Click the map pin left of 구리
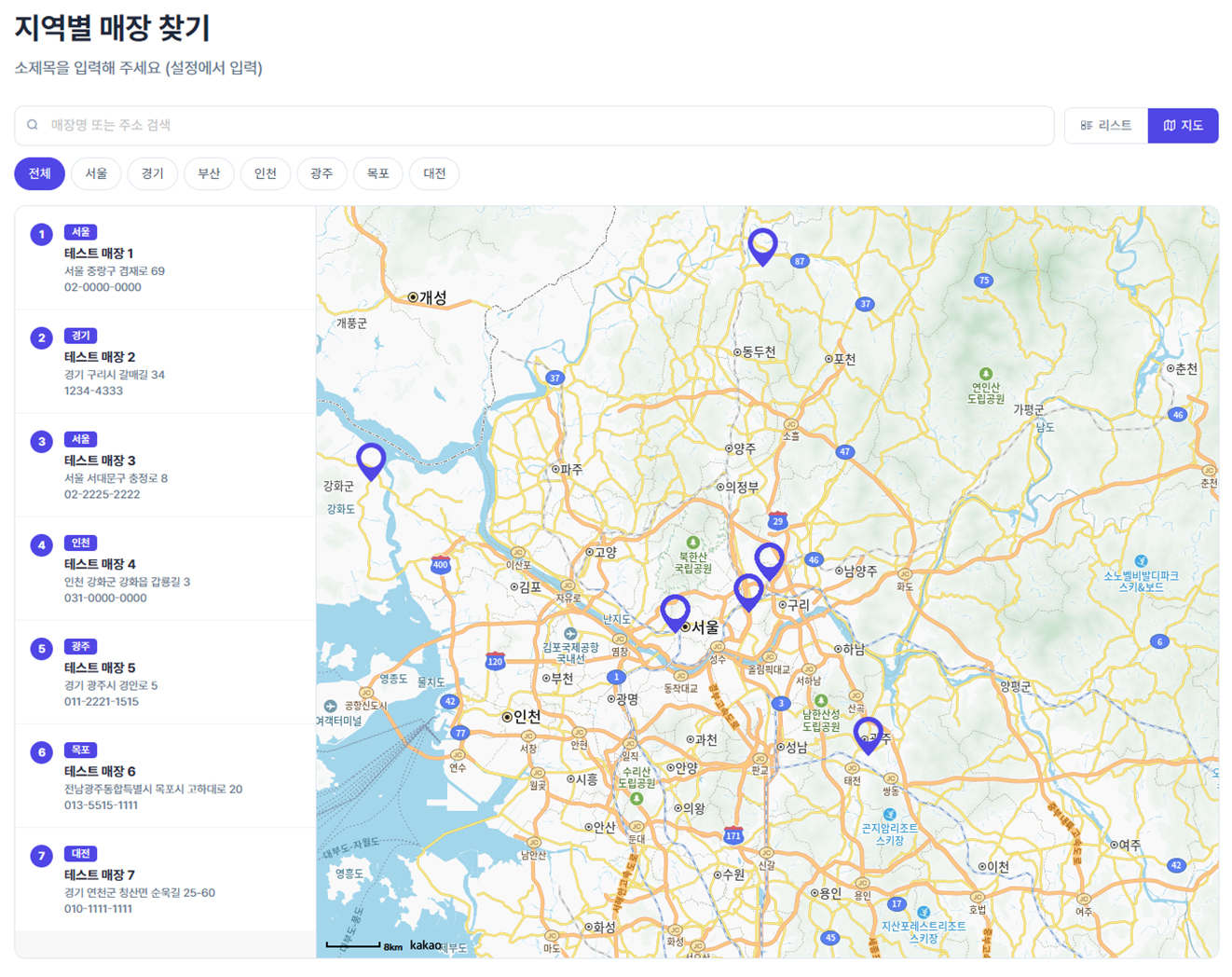1232x977 pixels. [748, 593]
